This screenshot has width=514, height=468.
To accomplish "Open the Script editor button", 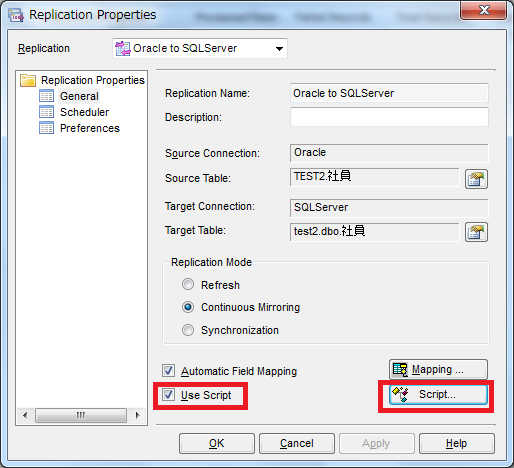I will pos(438,395).
